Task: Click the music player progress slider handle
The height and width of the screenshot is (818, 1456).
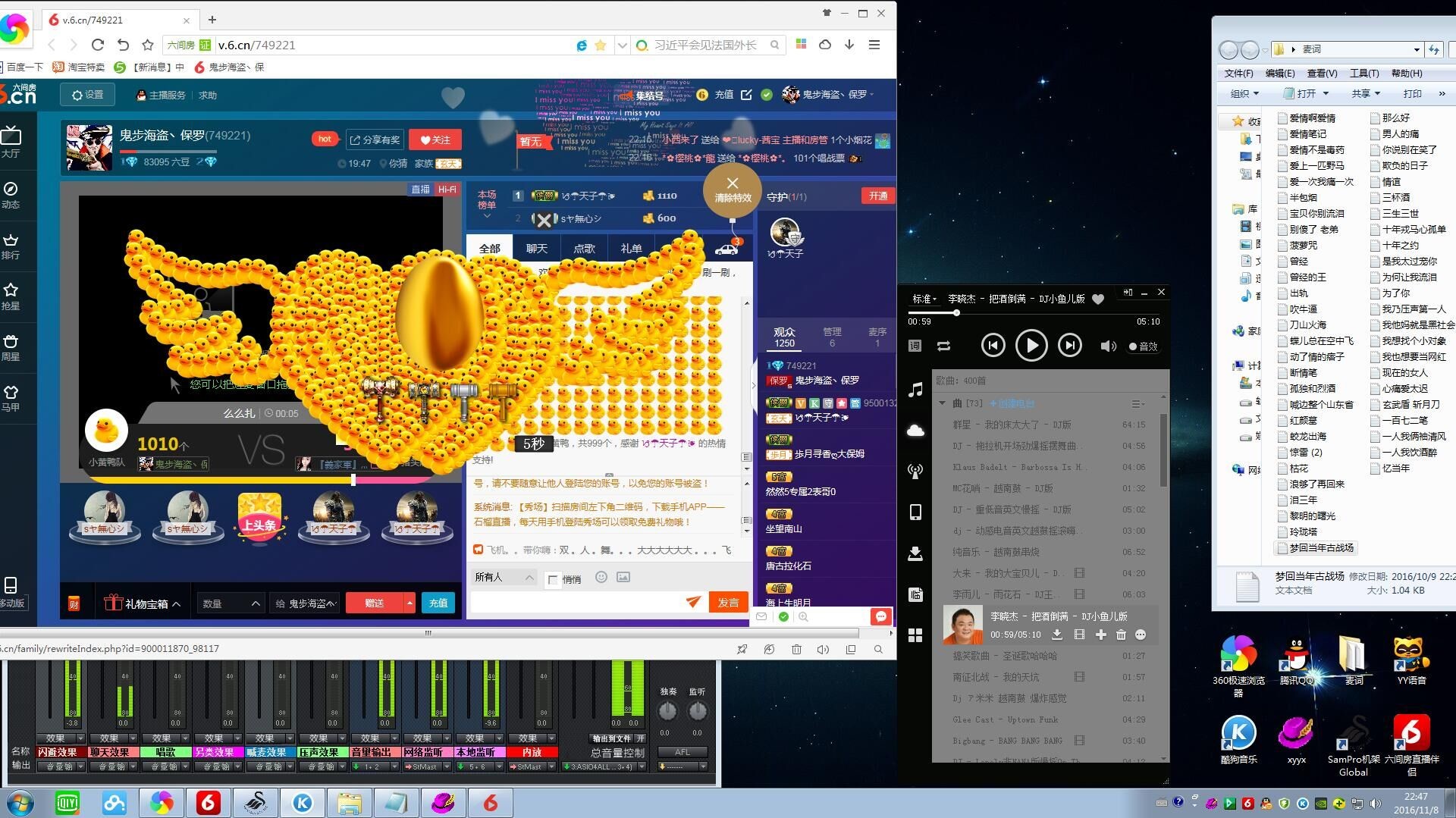Action: click(x=956, y=312)
